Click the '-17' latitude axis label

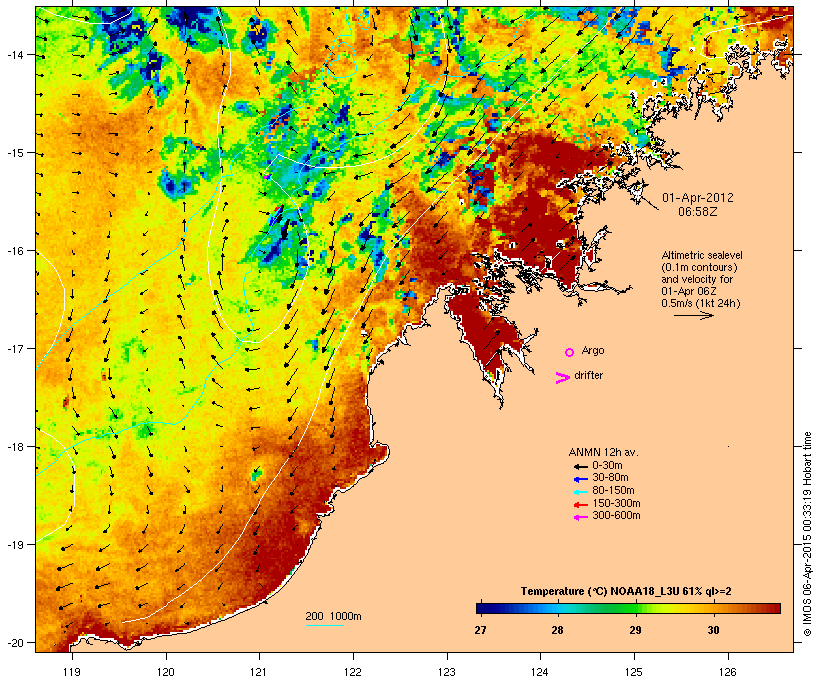click(x=15, y=349)
